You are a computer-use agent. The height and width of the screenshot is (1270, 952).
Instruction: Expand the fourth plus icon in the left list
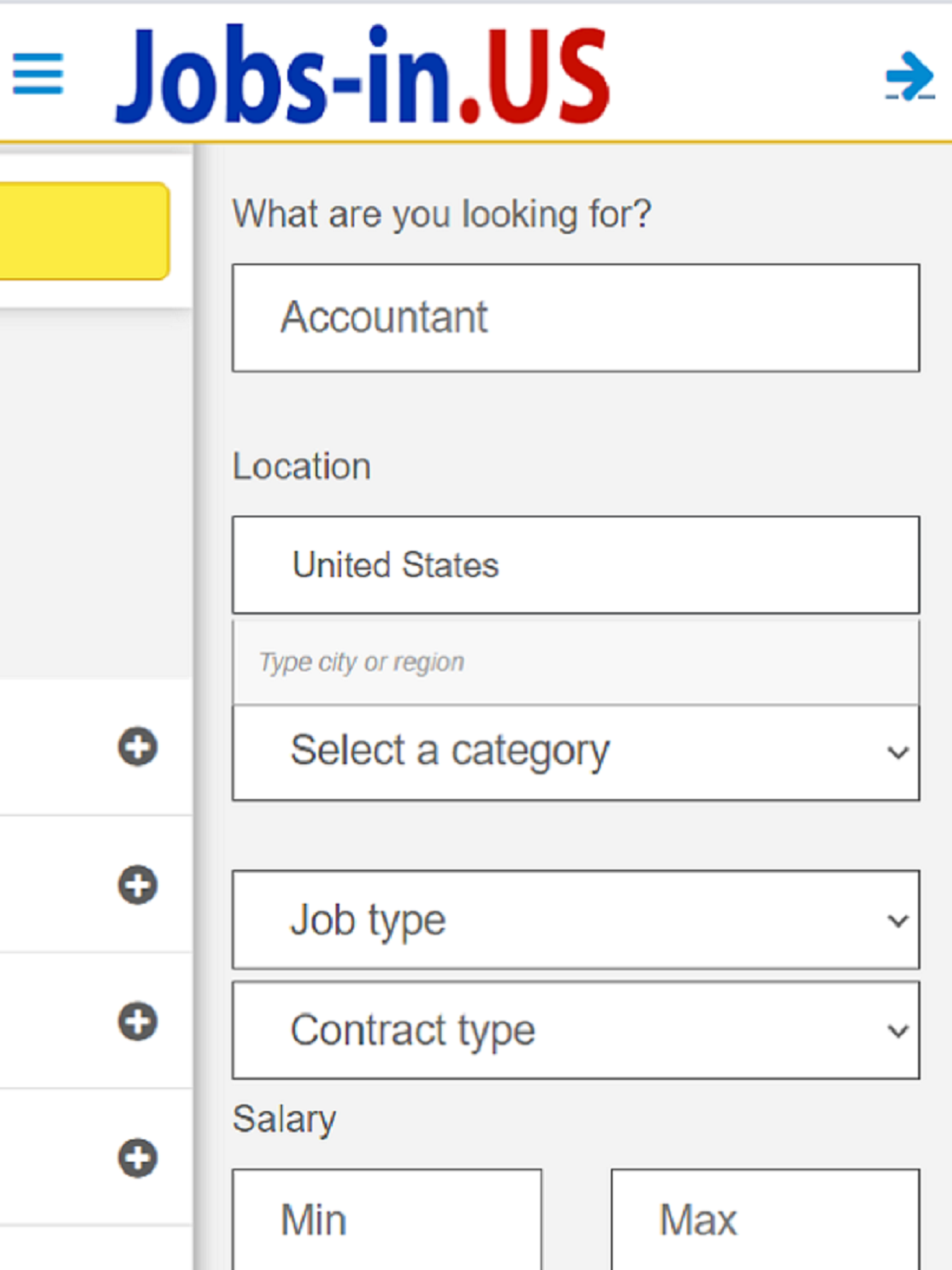138,1158
